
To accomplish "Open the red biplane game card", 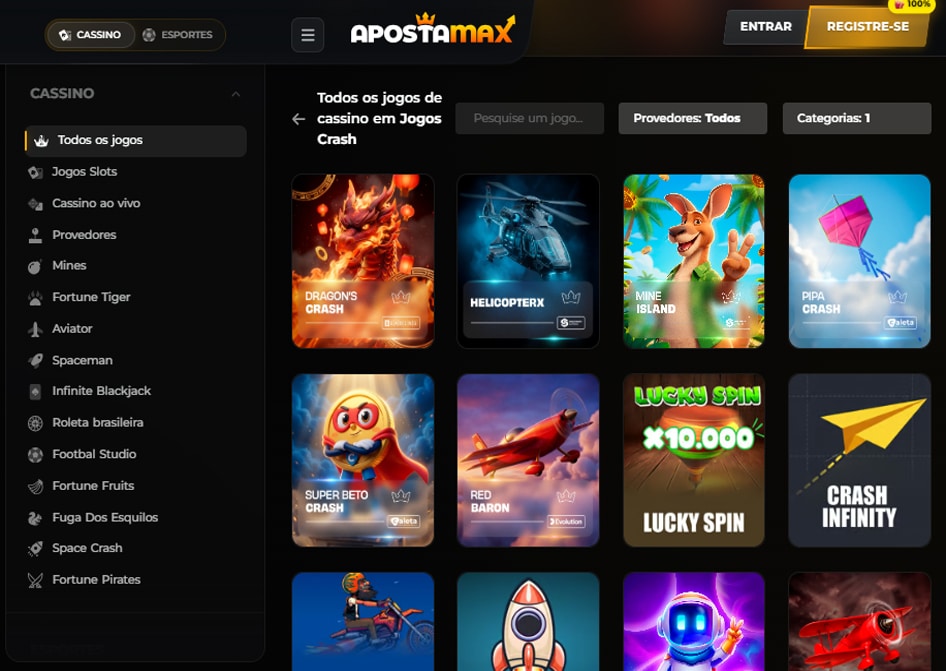I will click(859, 622).
